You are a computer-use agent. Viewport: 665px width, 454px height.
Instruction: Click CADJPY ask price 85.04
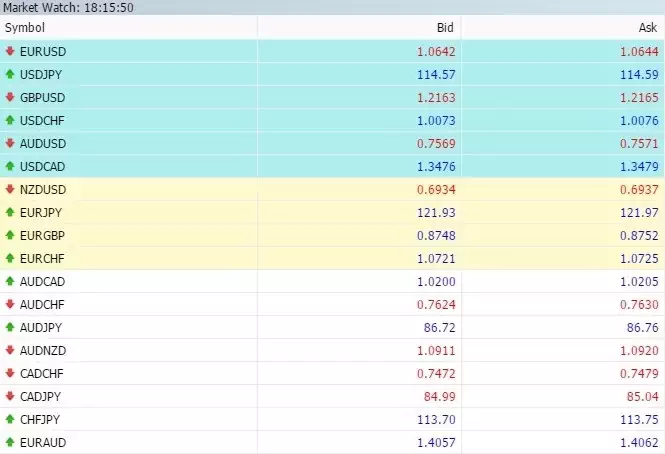click(x=643, y=396)
